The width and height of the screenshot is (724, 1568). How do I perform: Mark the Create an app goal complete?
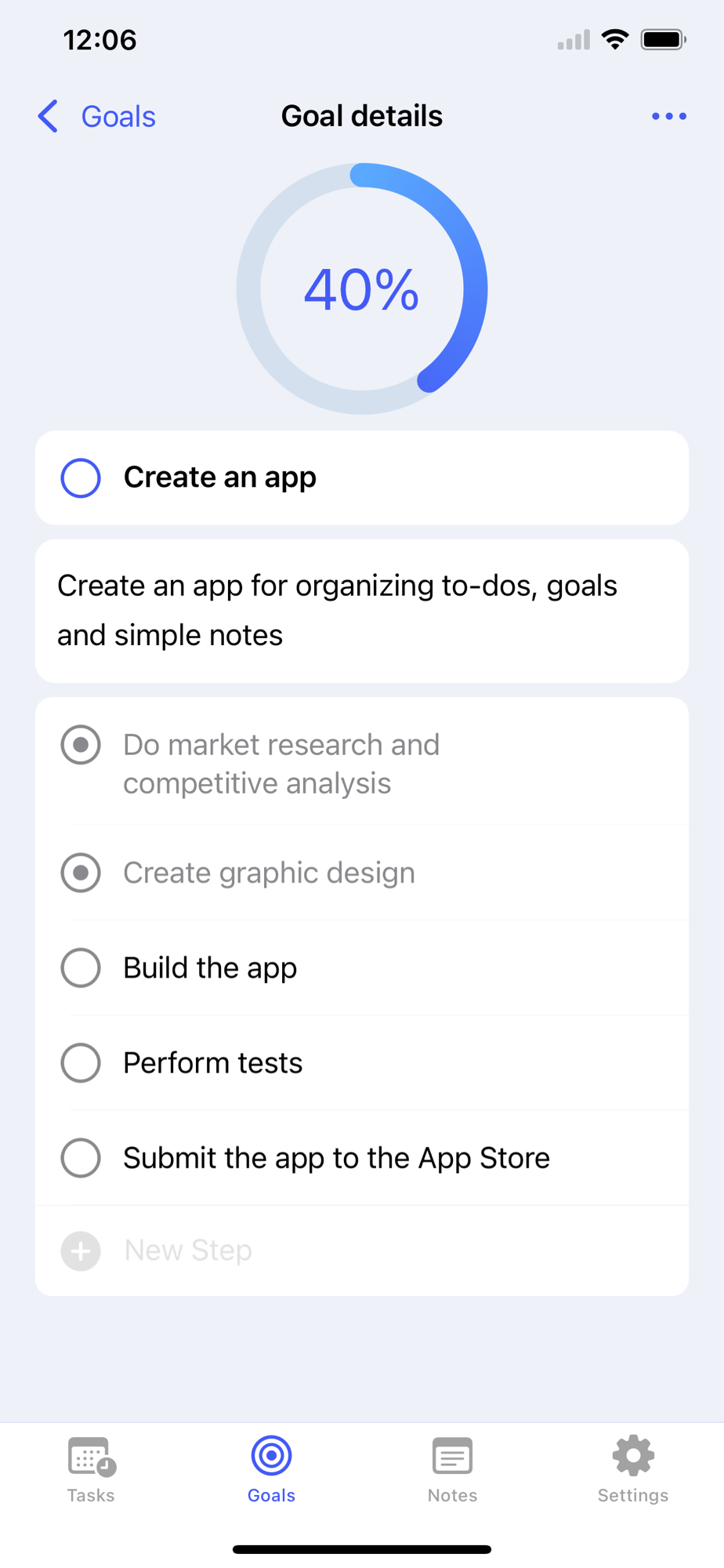[x=81, y=477]
